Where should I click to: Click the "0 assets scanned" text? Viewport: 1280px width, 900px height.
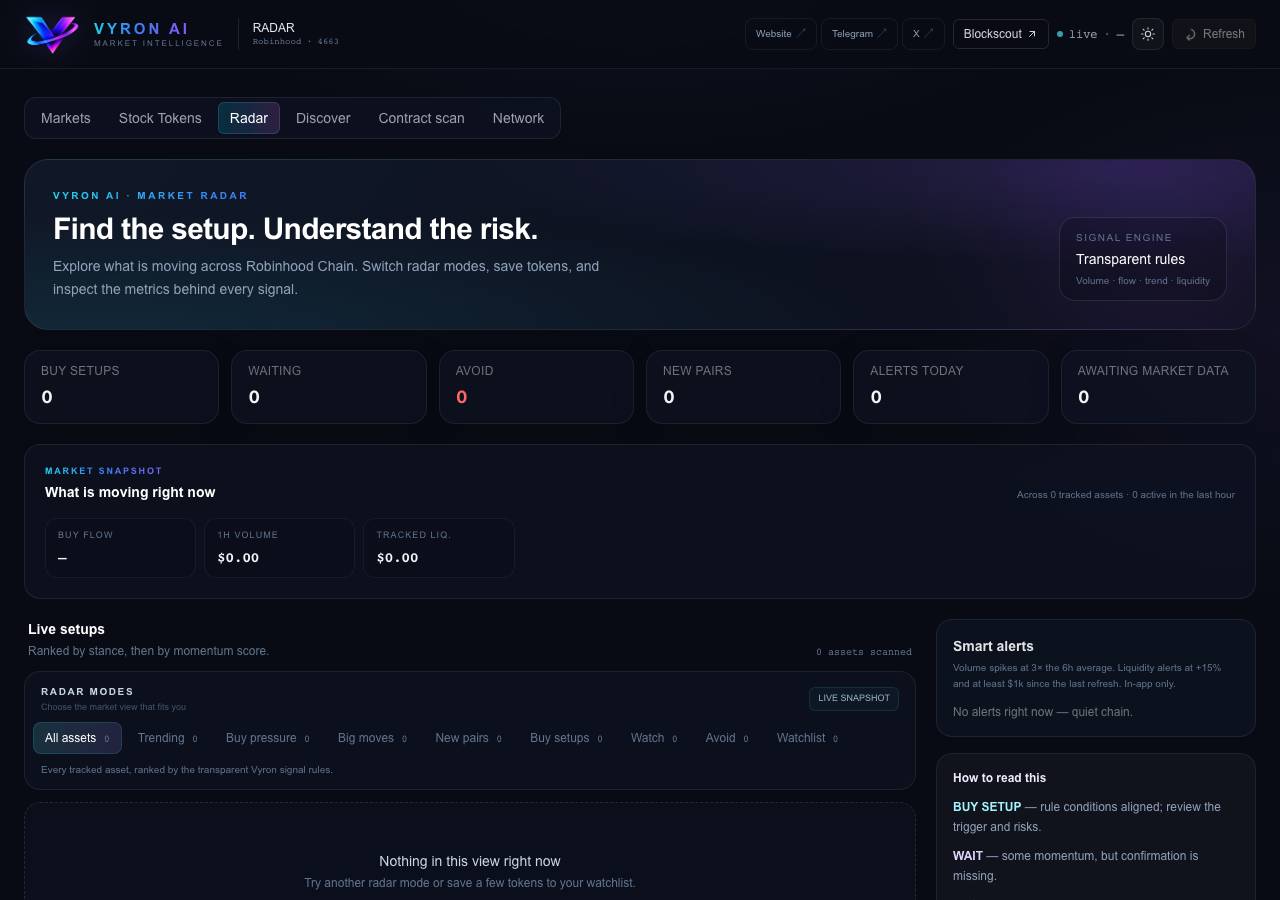[864, 652]
